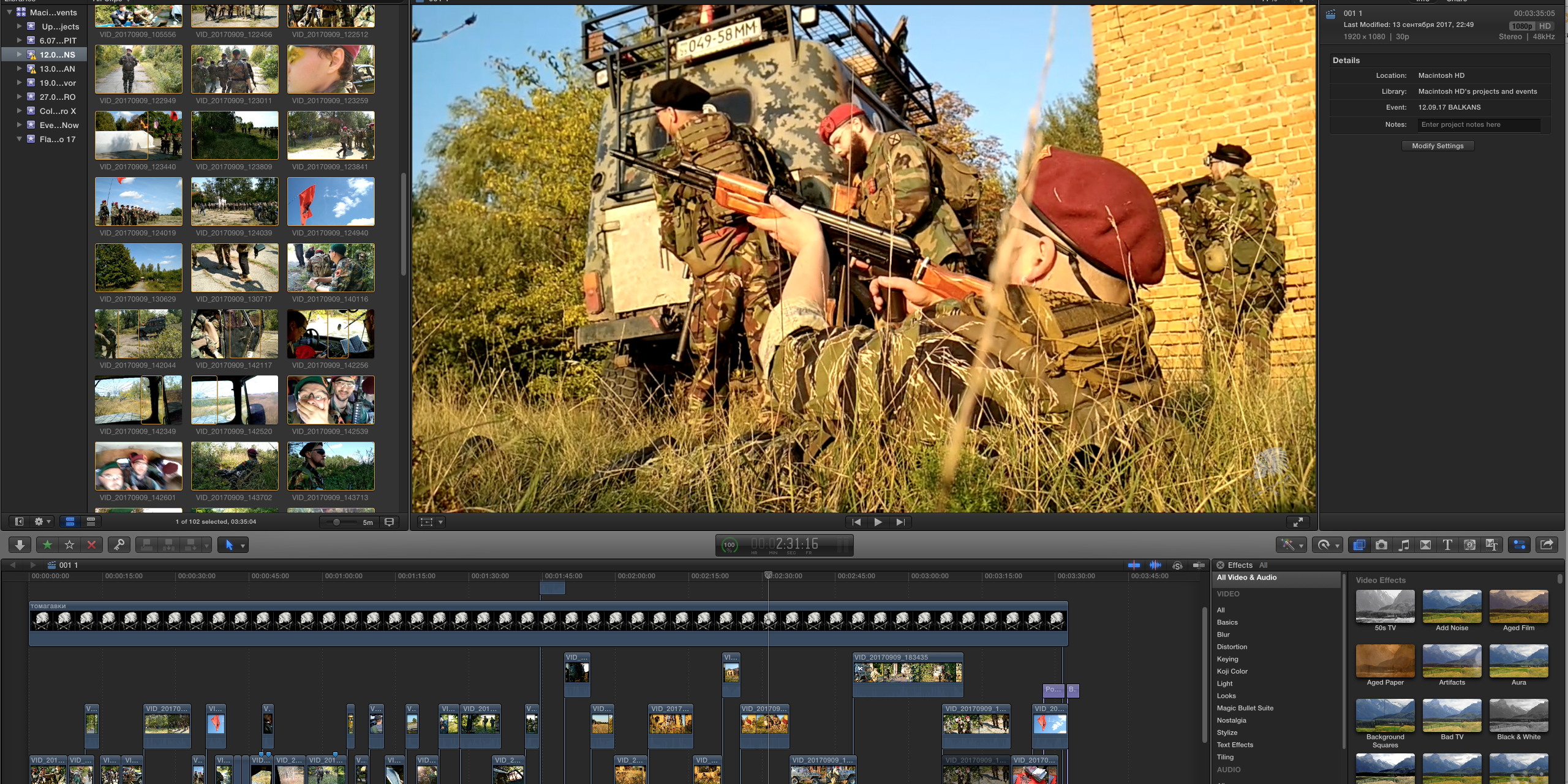Open the Retime speed menu

click(1327, 545)
